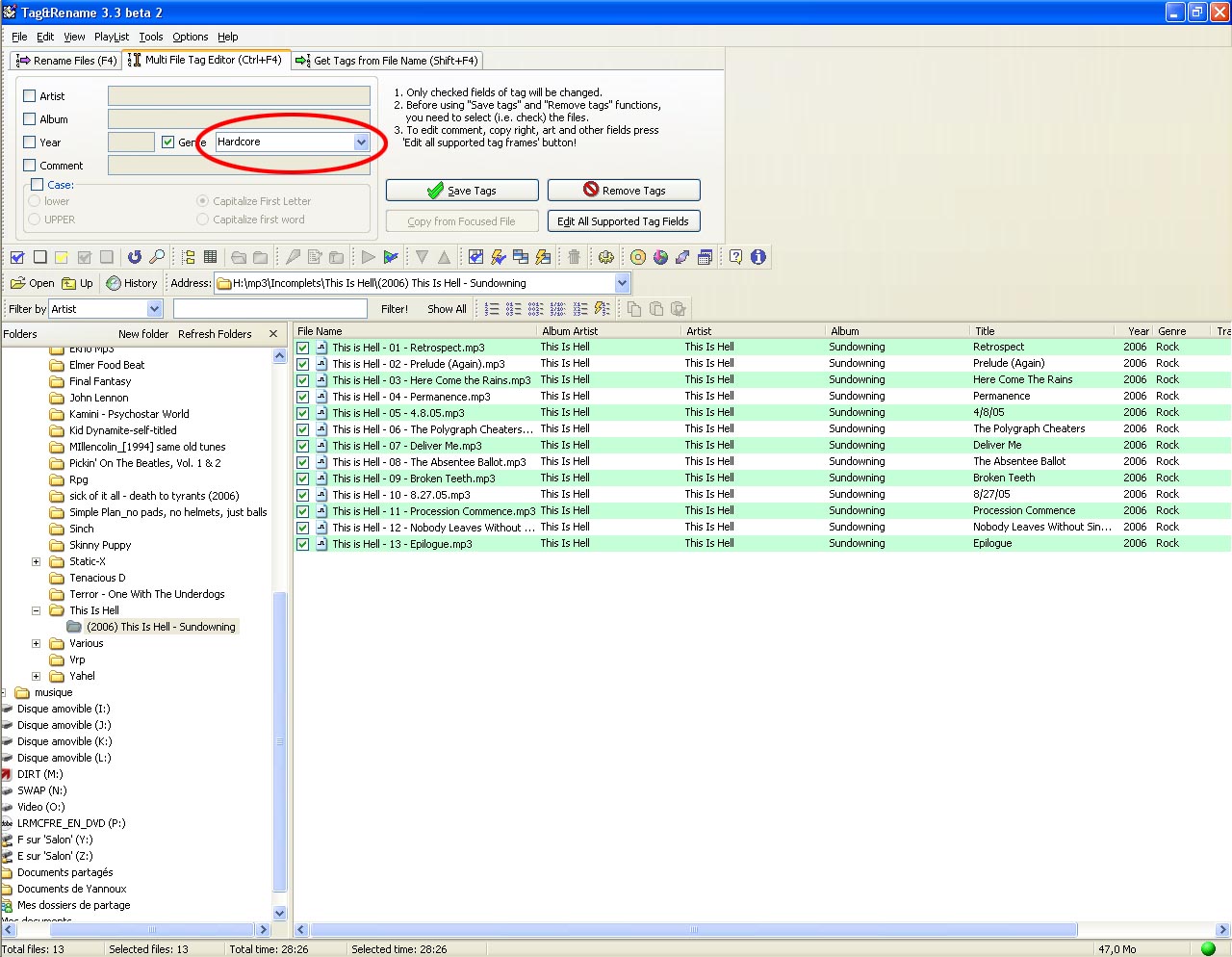Click Edit All Supported Tag Fields button
1232x957 pixels.
[x=623, y=221]
